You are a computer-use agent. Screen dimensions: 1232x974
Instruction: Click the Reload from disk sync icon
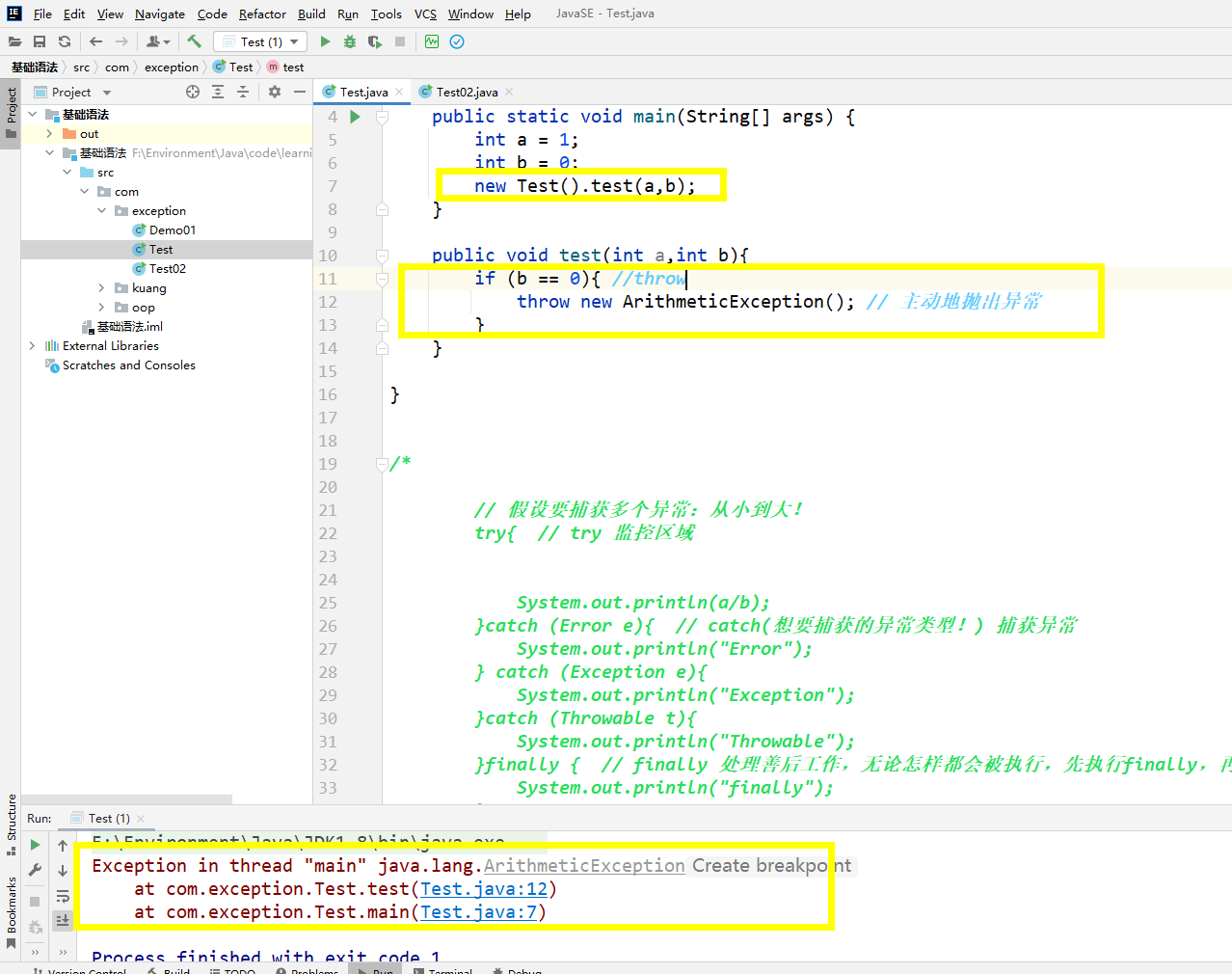(65, 41)
